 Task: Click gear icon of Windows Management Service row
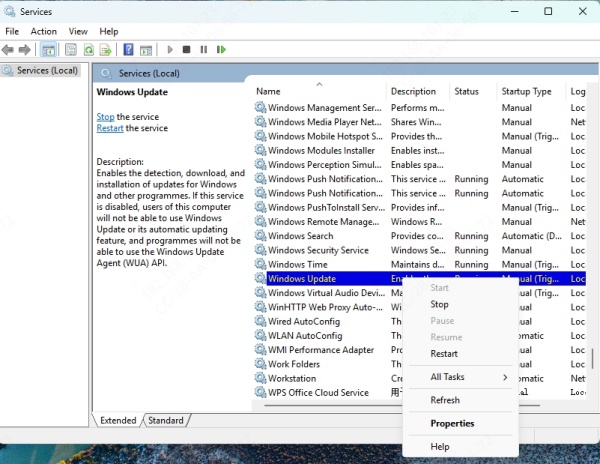click(x=260, y=107)
